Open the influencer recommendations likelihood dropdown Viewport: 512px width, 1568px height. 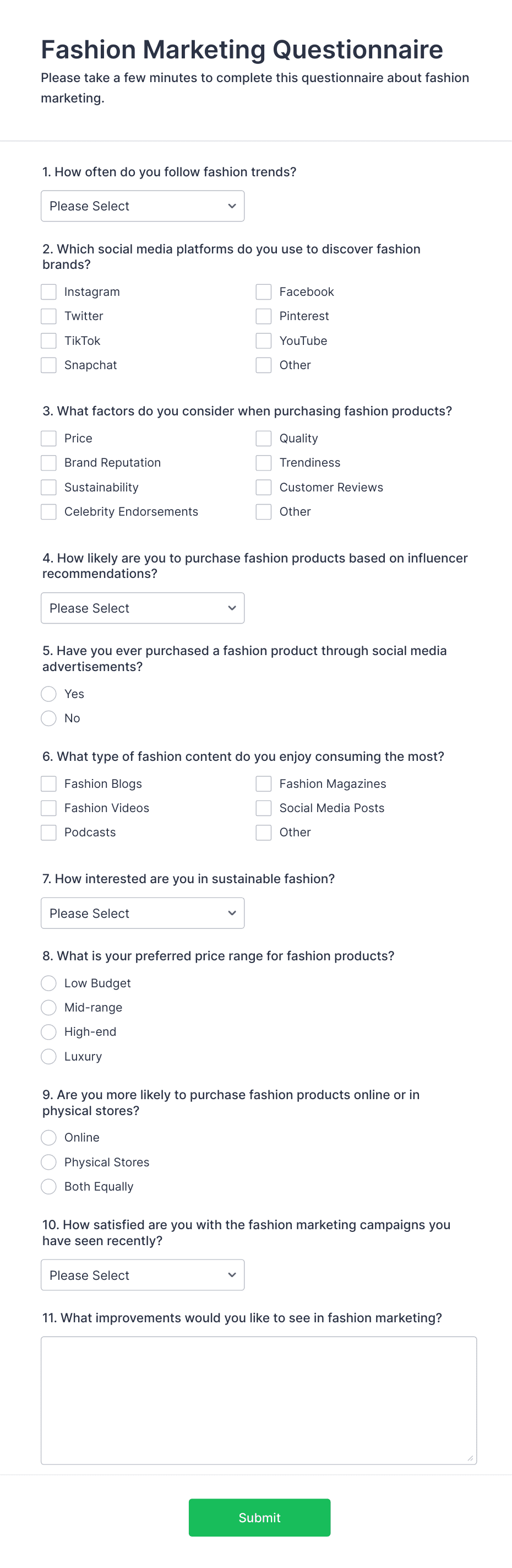142,608
